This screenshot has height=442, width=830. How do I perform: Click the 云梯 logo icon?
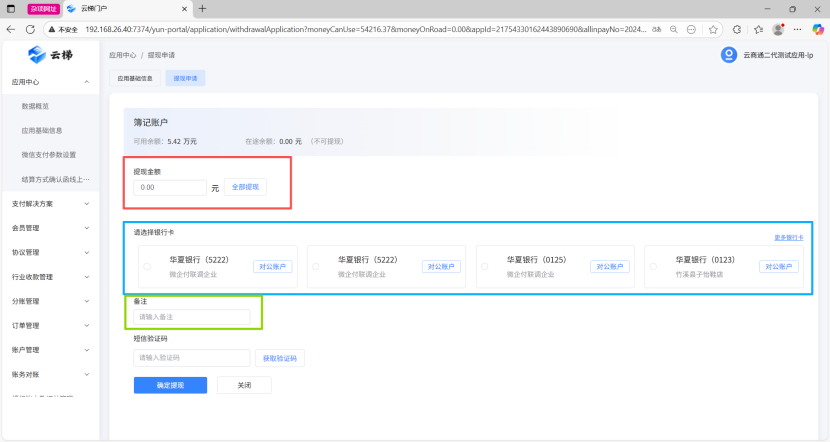(x=37, y=54)
